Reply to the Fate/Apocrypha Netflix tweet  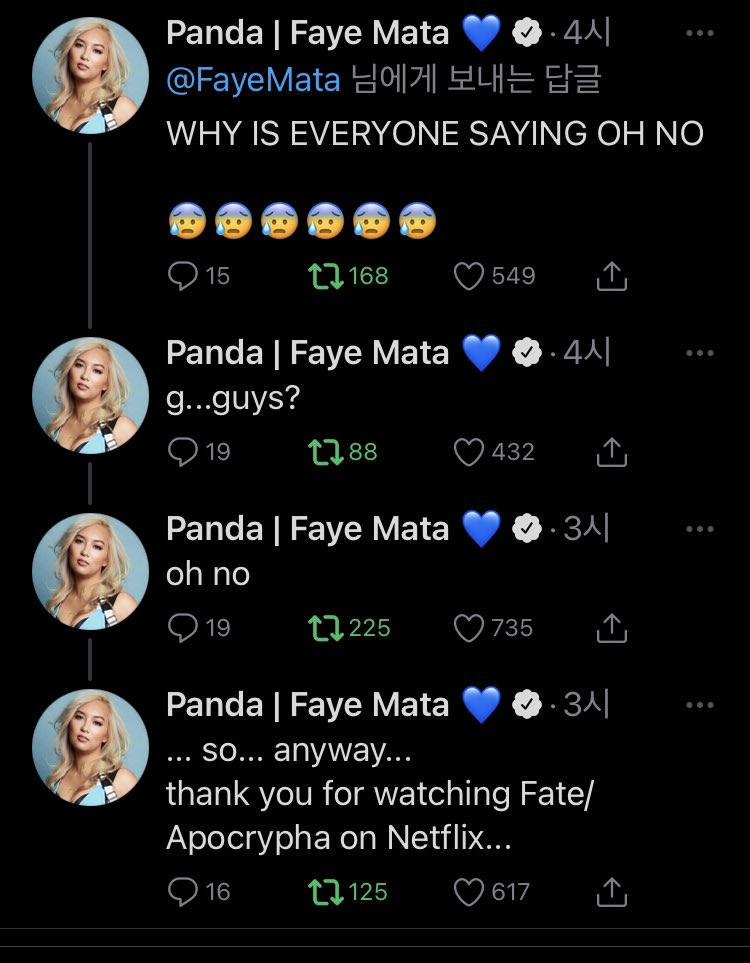pos(184,892)
